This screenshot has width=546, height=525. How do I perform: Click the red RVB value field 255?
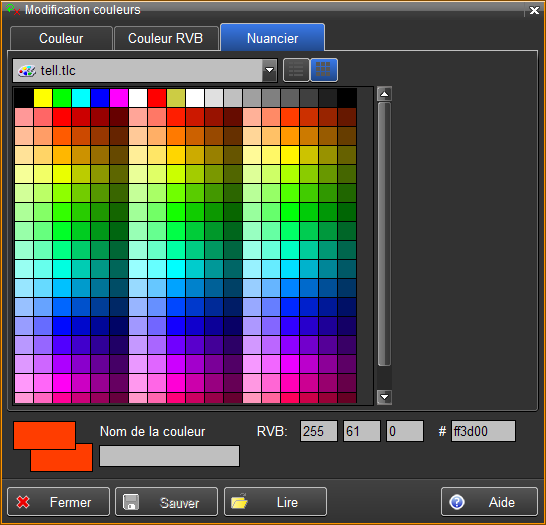(319, 431)
